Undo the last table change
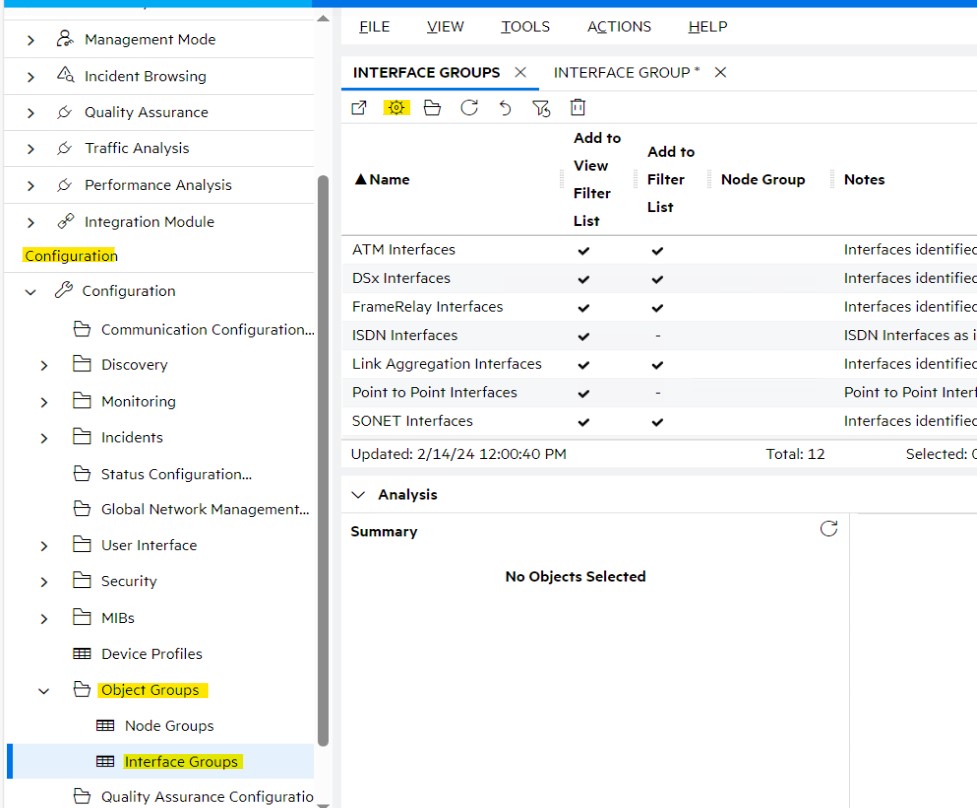Viewport: 977px width, 808px height. pos(505,107)
